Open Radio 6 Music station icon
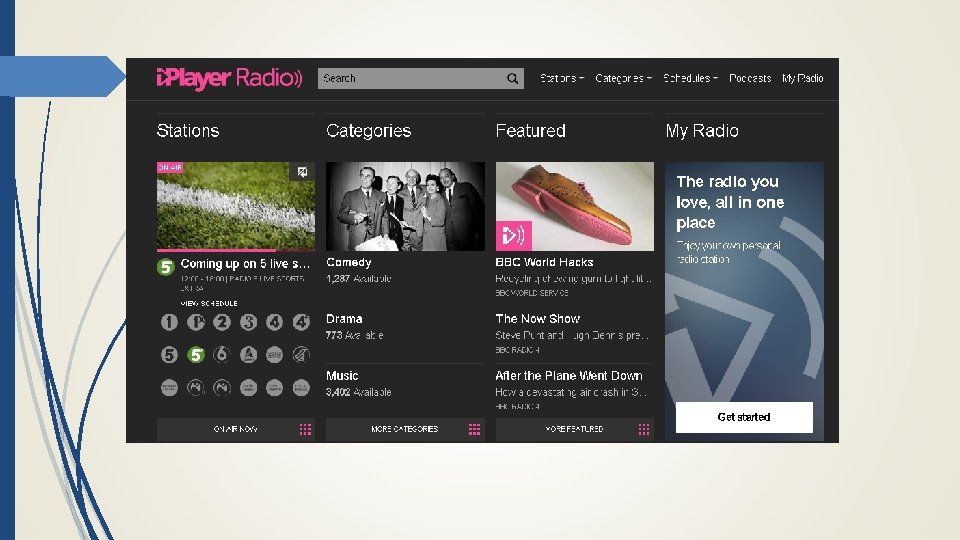Image resolution: width=960 pixels, height=540 pixels. click(222, 354)
